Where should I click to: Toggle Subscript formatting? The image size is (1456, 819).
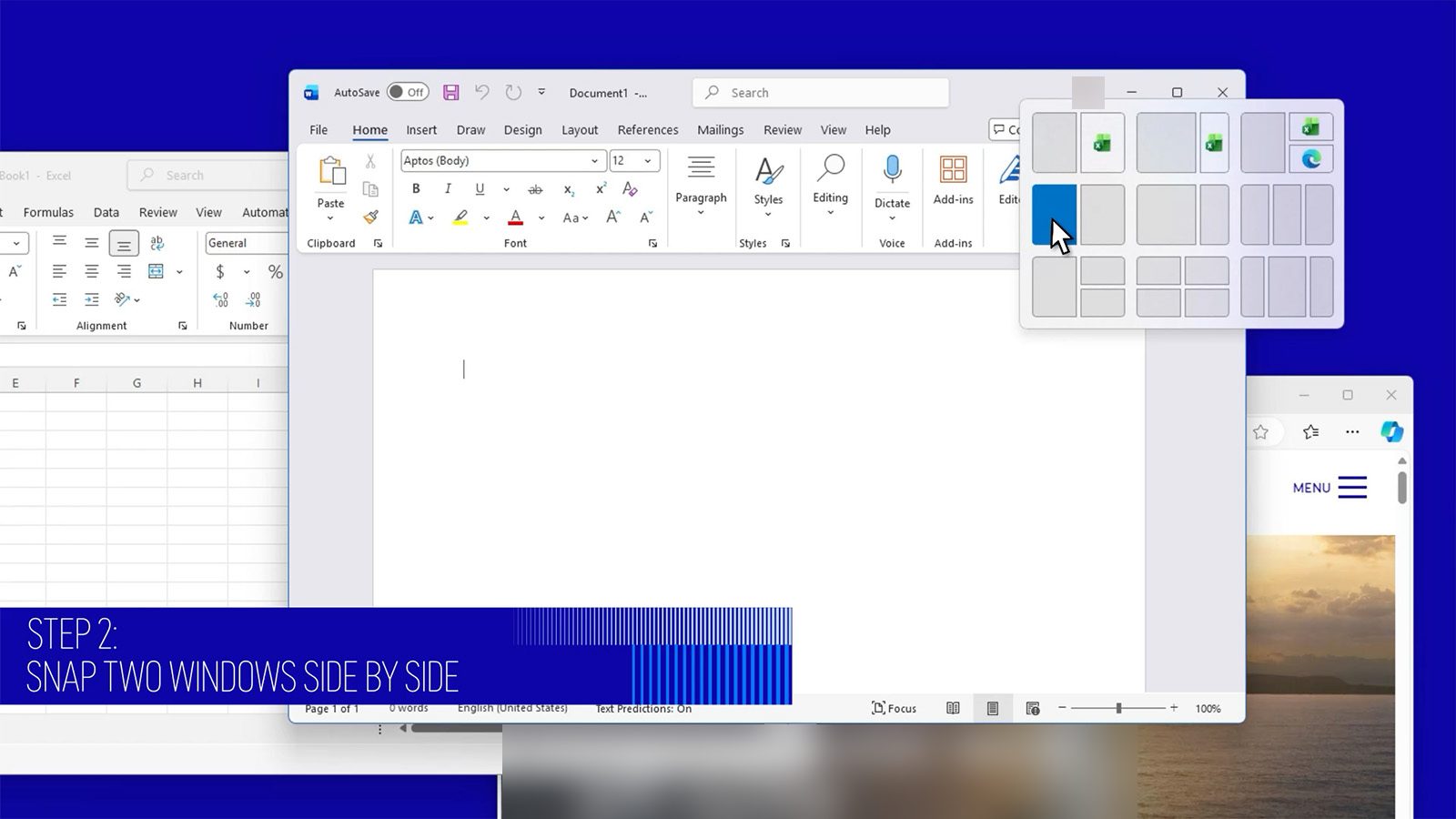(568, 189)
